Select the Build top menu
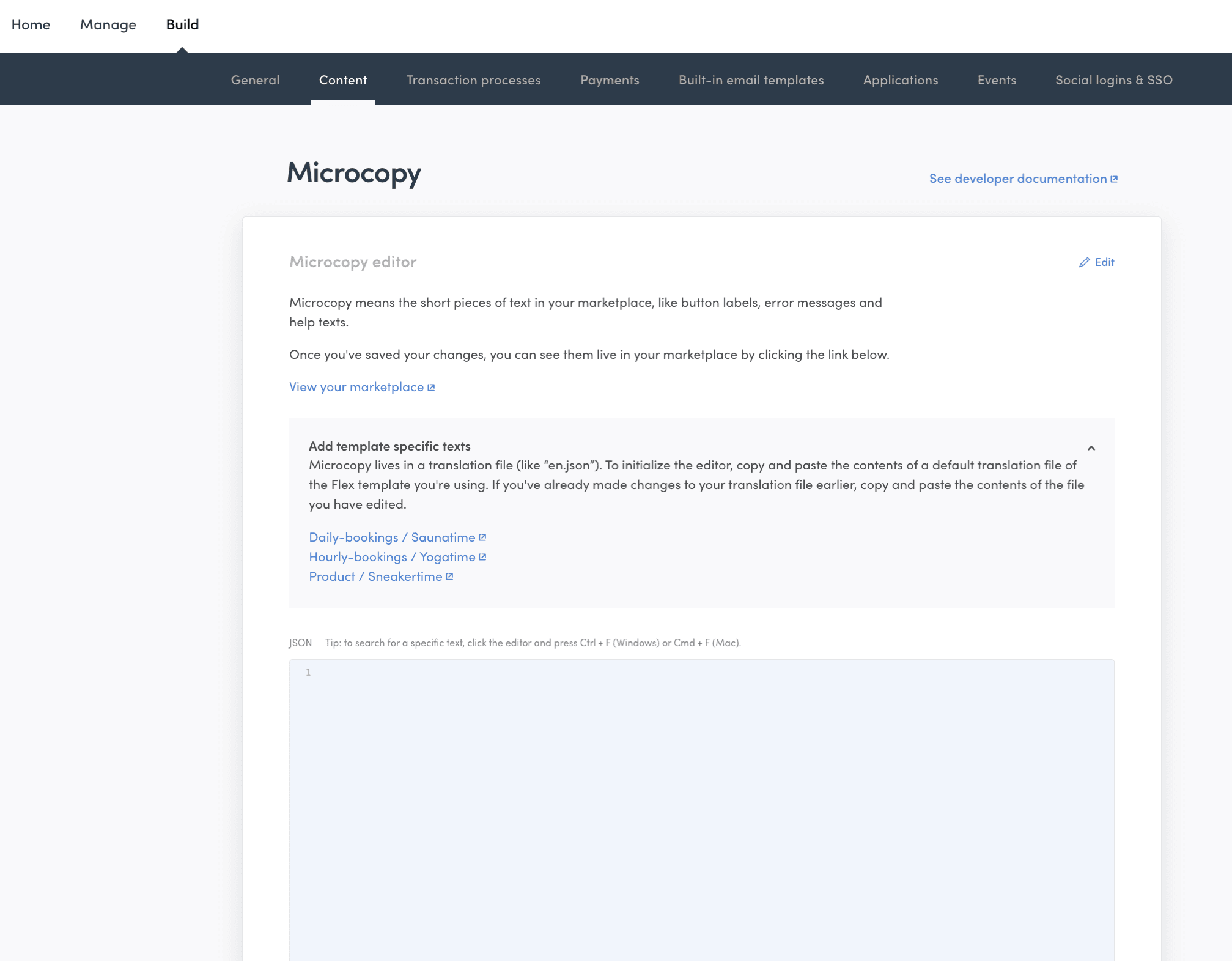 pos(182,24)
